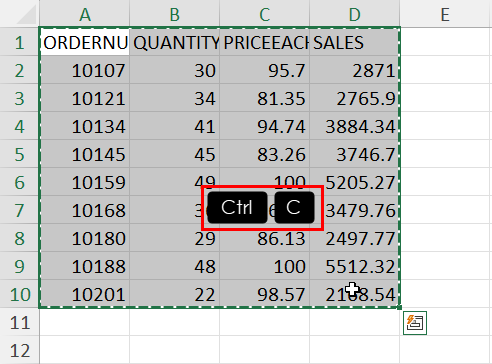Click quantity cell with value 45

click(175, 154)
